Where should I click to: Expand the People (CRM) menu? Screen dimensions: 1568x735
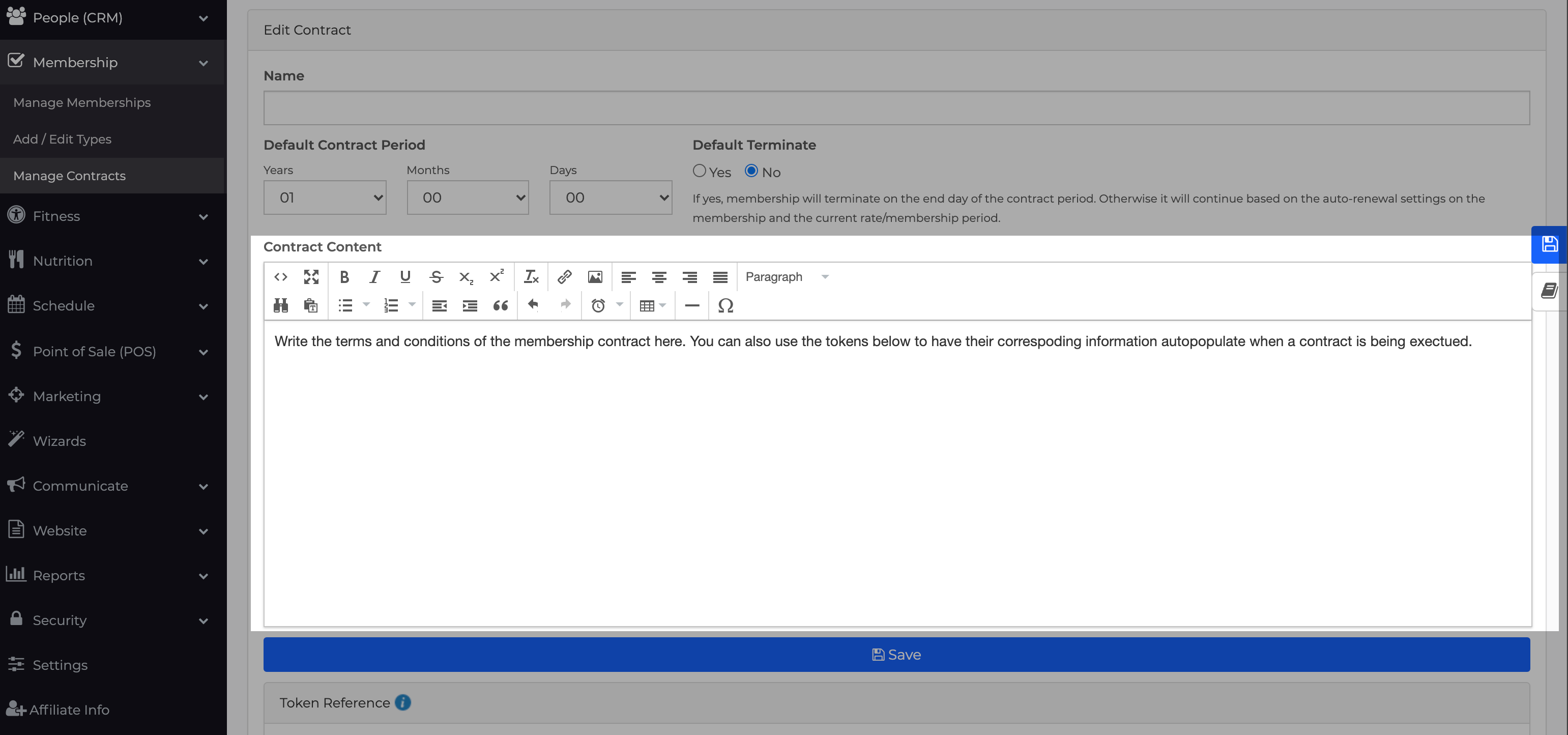(x=113, y=18)
